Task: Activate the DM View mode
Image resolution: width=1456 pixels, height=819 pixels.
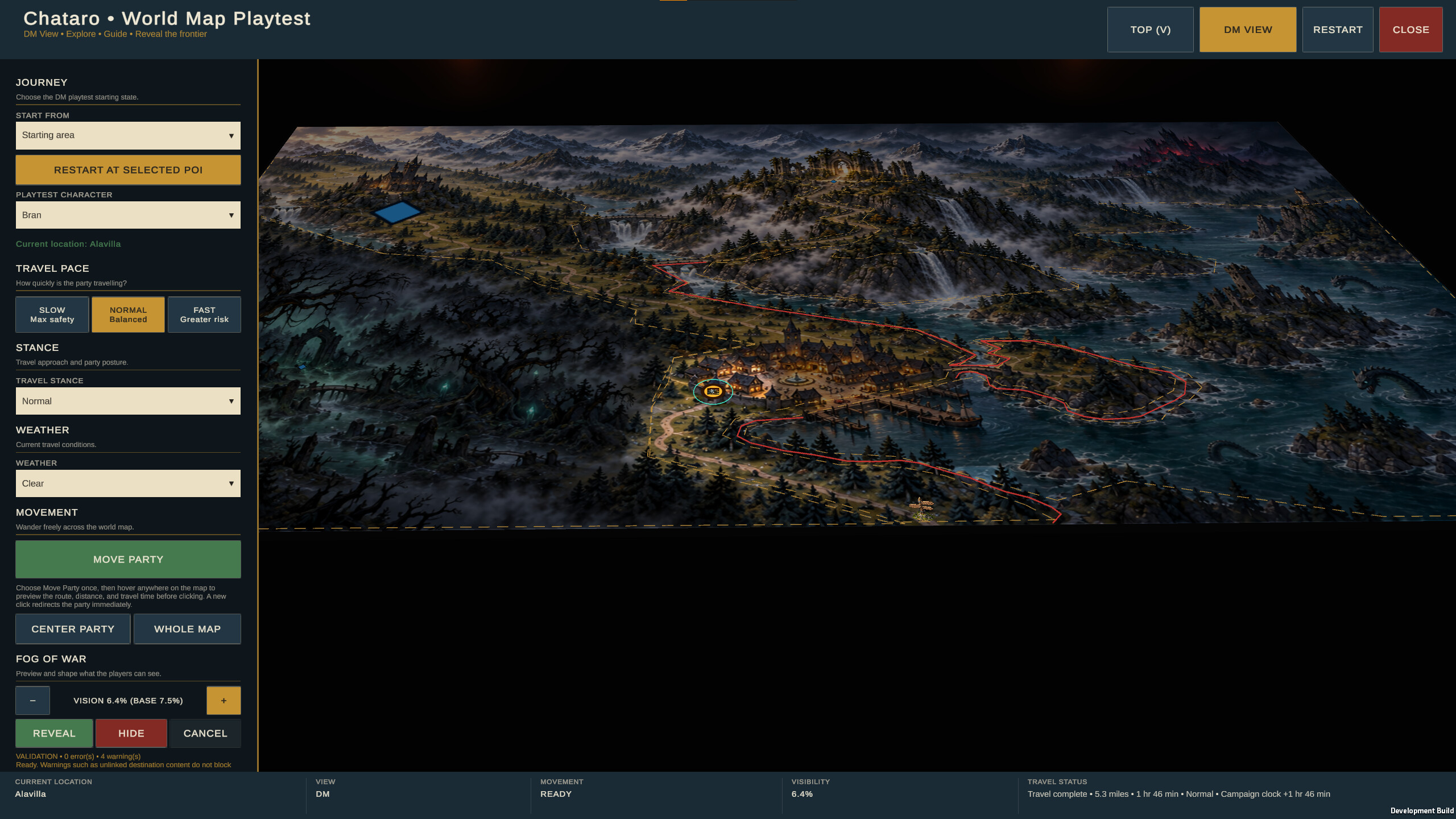Action: click(x=1248, y=30)
